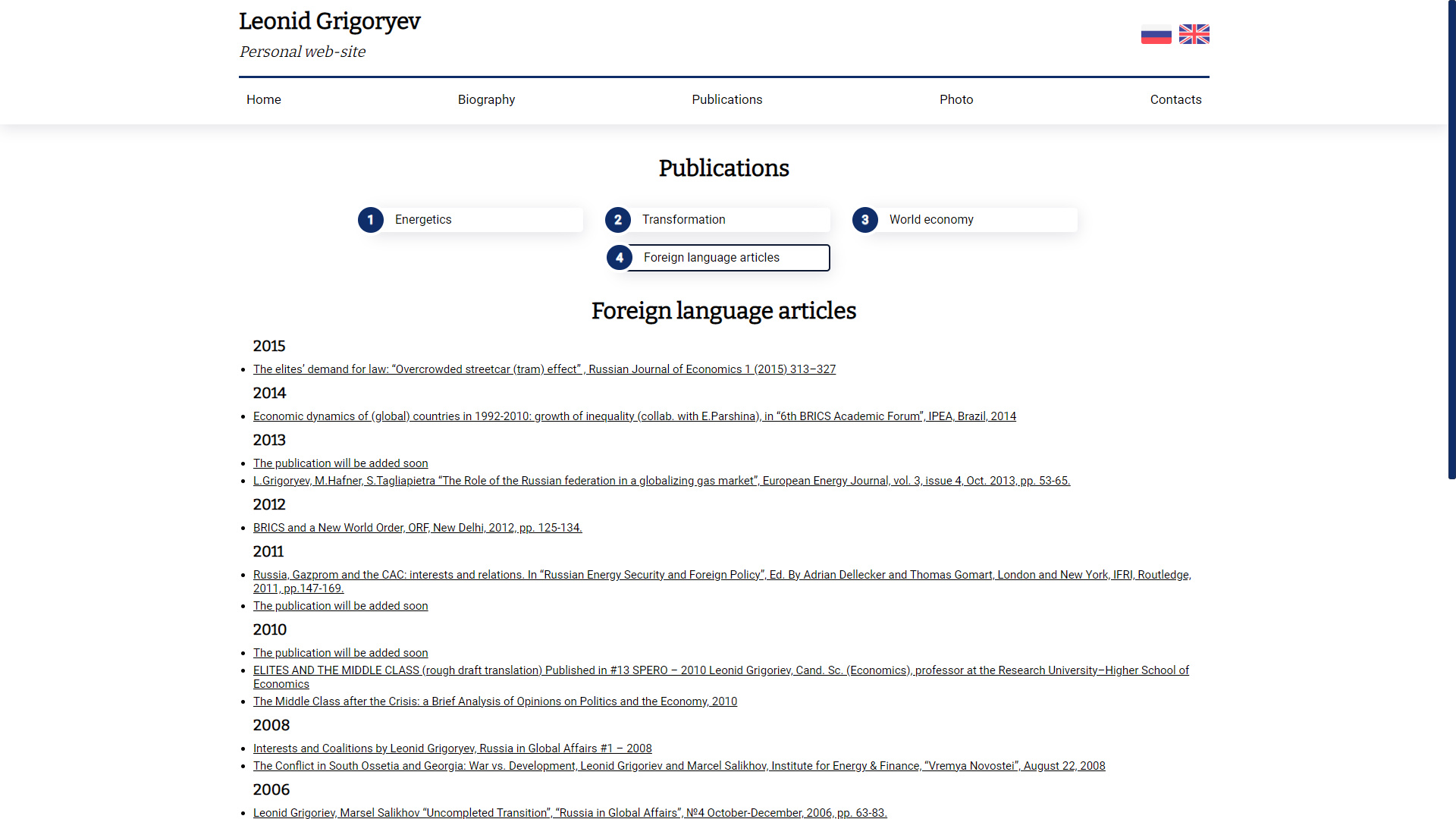This screenshot has height=819, width=1456.
Task: Open the elites' demand for law article
Action: pos(544,369)
